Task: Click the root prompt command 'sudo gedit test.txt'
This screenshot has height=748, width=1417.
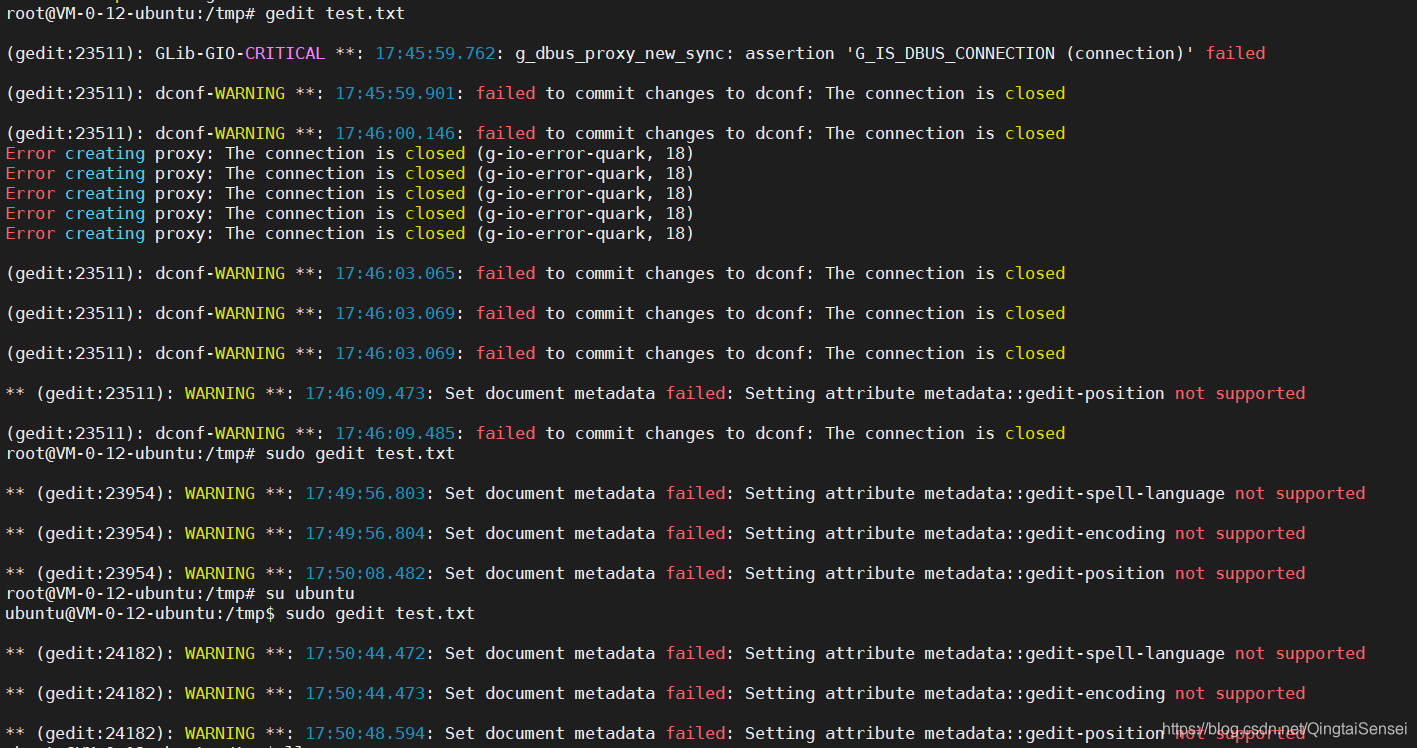Action: click(x=360, y=453)
